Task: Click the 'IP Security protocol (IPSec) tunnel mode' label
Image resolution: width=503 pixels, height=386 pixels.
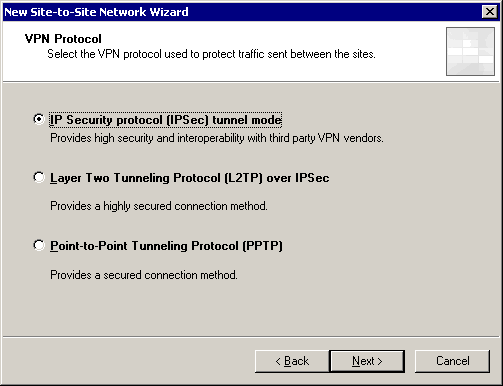Action: coord(166,120)
